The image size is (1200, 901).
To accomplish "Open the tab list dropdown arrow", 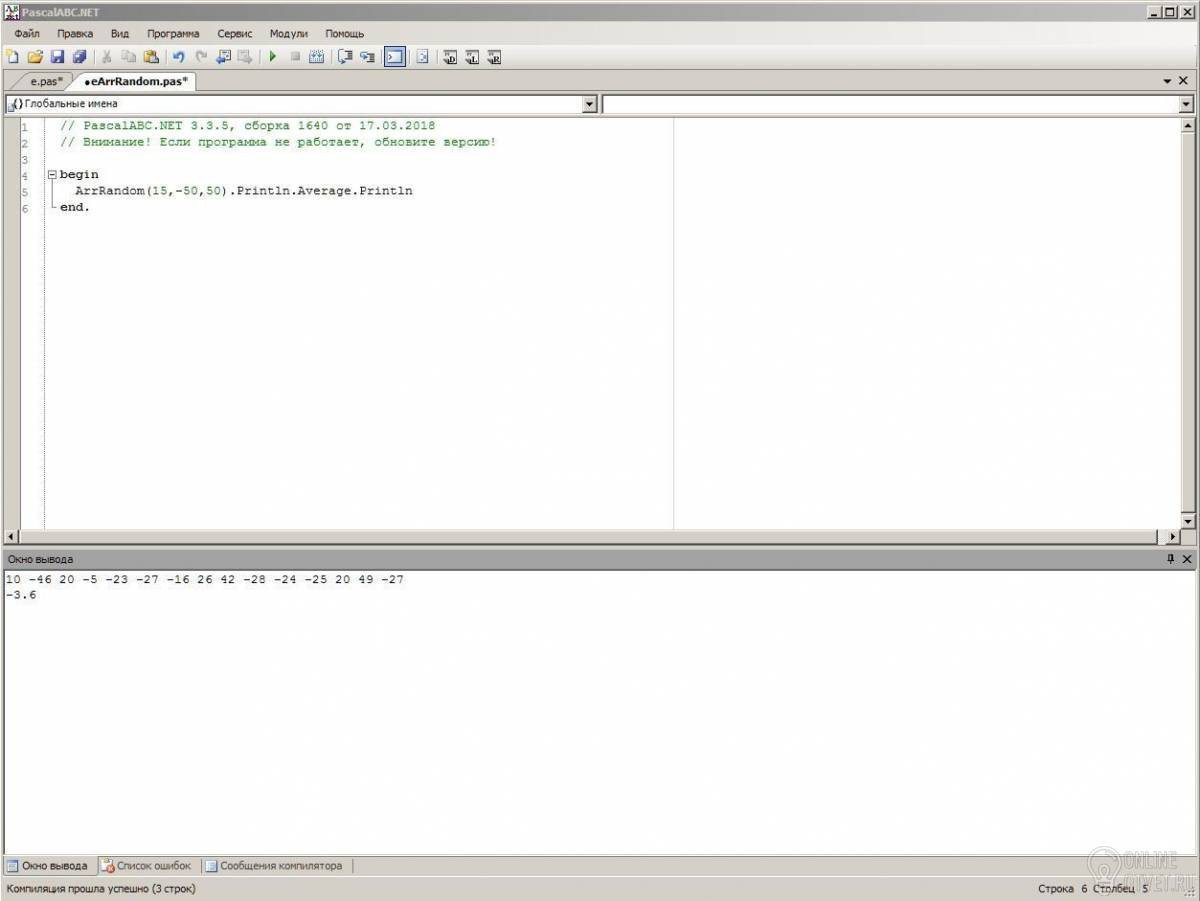I will (x=1168, y=81).
